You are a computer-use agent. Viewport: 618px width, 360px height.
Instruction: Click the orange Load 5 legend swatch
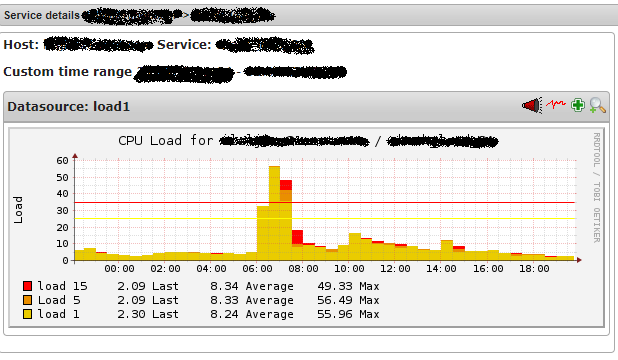[x=27, y=300]
